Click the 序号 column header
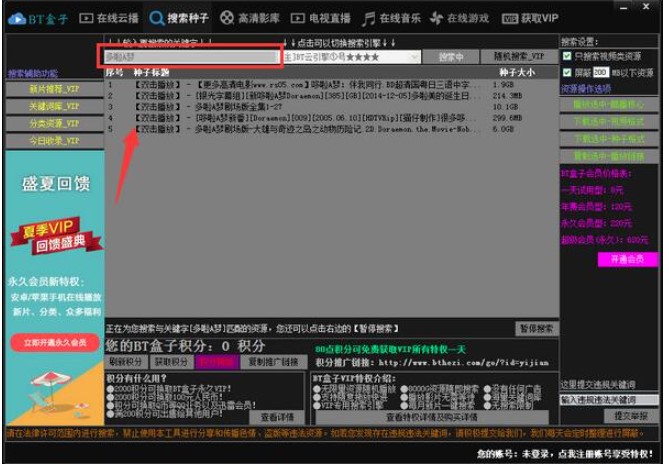 pos(114,73)
